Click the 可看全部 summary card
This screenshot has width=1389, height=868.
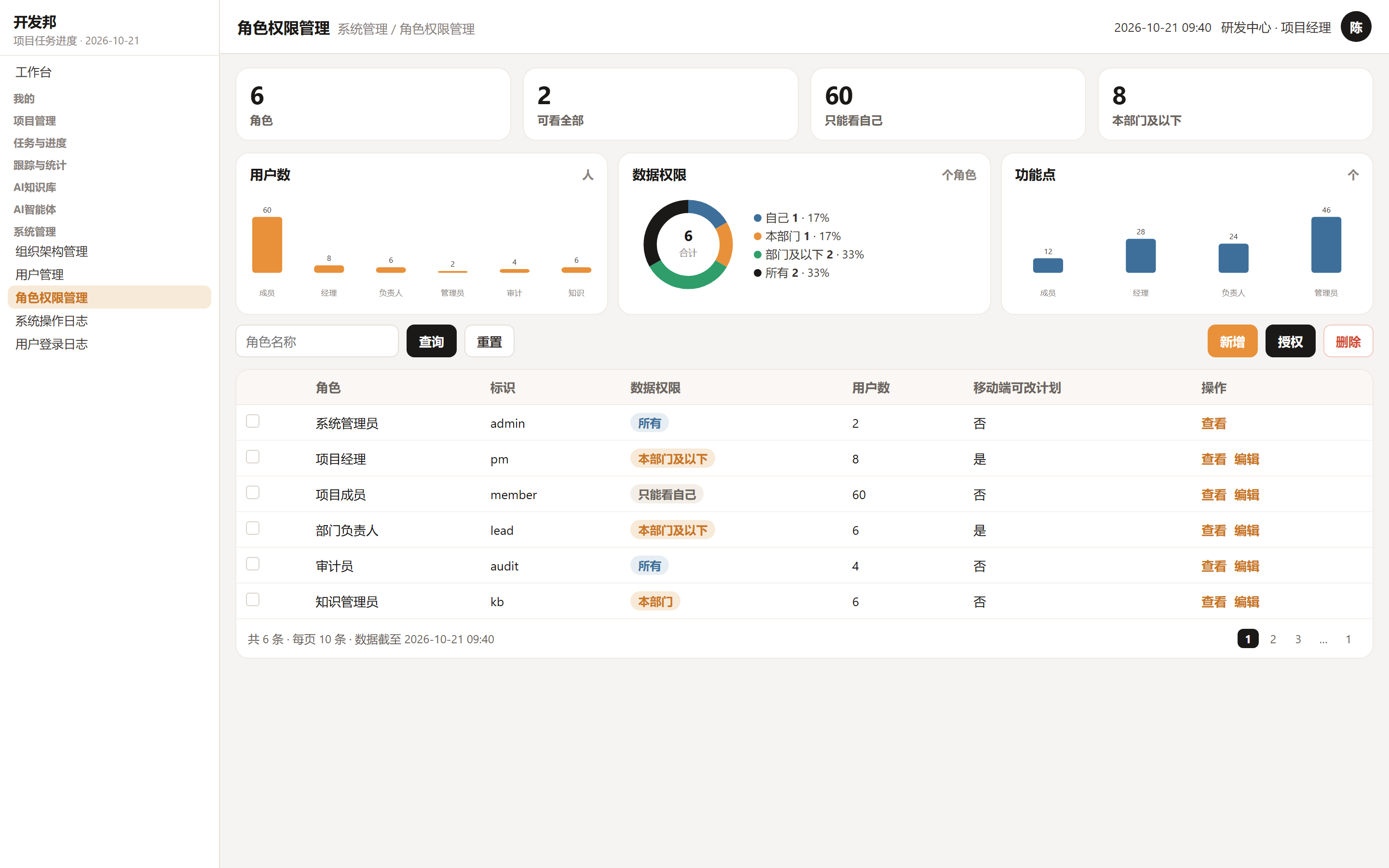661,105
